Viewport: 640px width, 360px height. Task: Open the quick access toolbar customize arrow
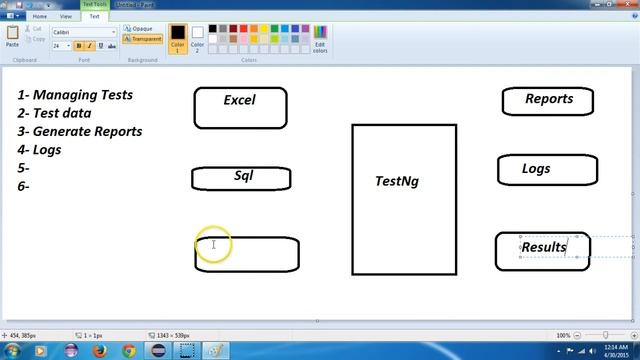point(49,5)
